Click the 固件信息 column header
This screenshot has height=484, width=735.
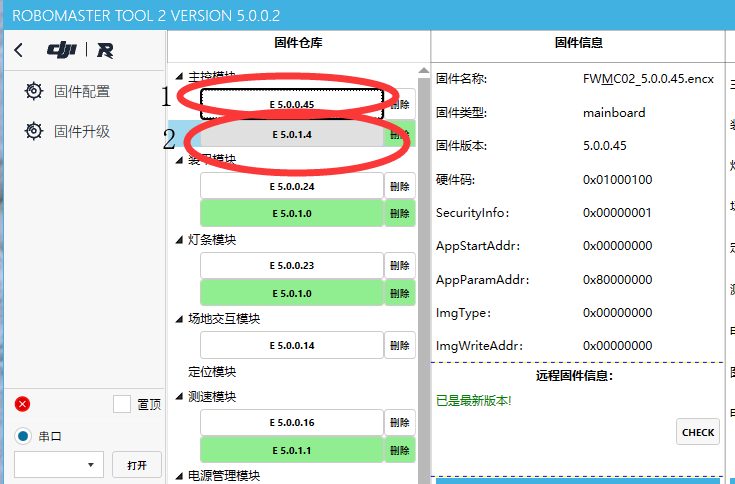tap(579, 43)
